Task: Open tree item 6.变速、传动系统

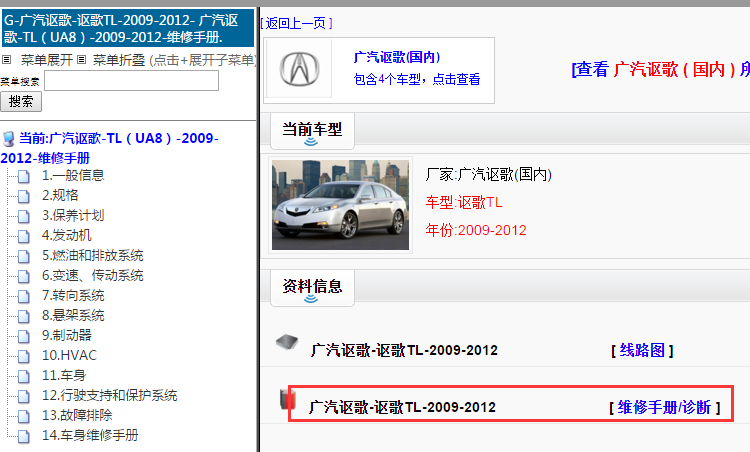Action: (x=93, y=276)
